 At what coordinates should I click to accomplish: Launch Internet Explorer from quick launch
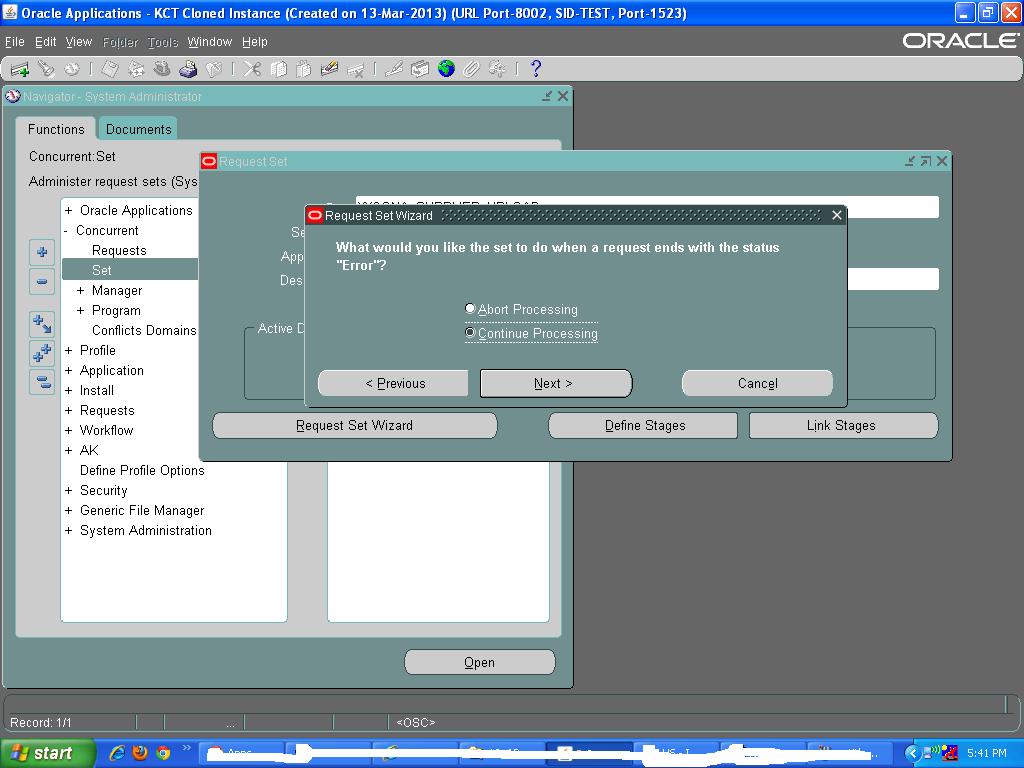[118, 753]
